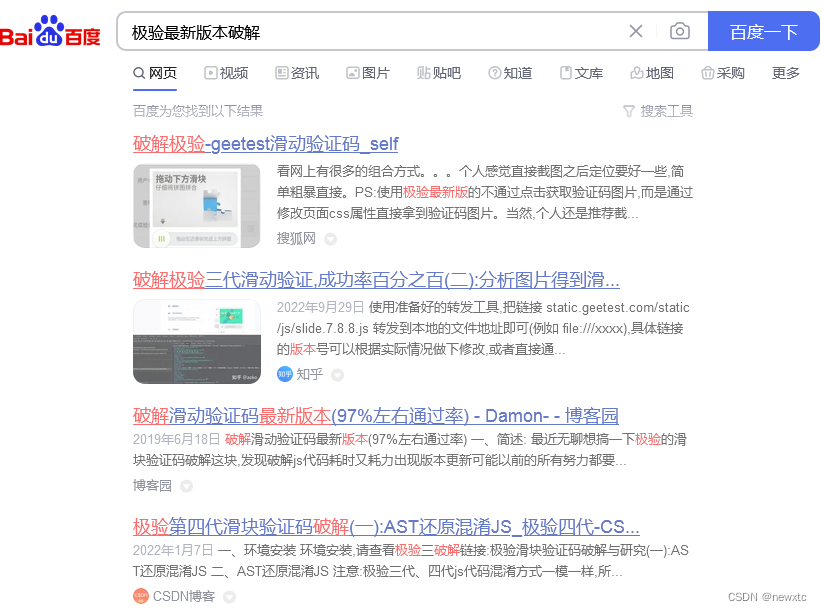Select the 网页 tab
The height and width of the screenshot is (611, 822).
155,73
